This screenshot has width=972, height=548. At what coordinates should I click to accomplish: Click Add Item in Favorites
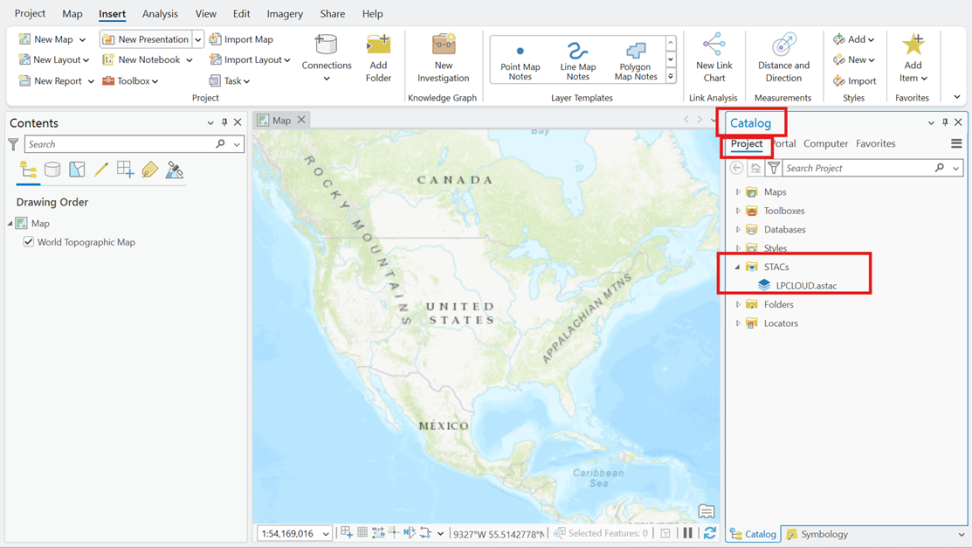[913, 58]
